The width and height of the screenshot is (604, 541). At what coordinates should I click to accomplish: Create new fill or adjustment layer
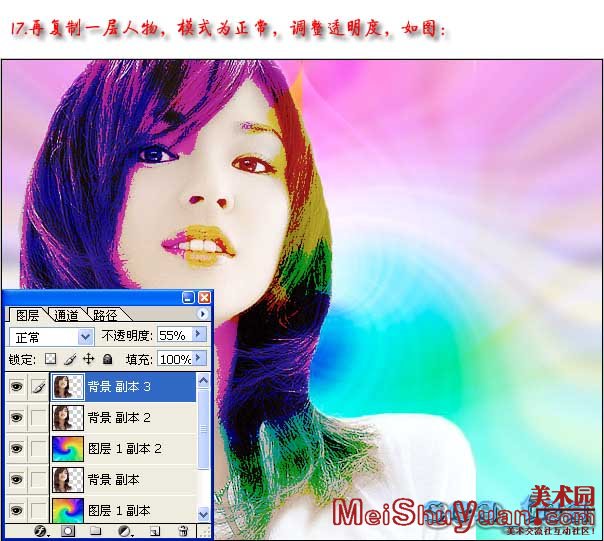pos(125,531)
